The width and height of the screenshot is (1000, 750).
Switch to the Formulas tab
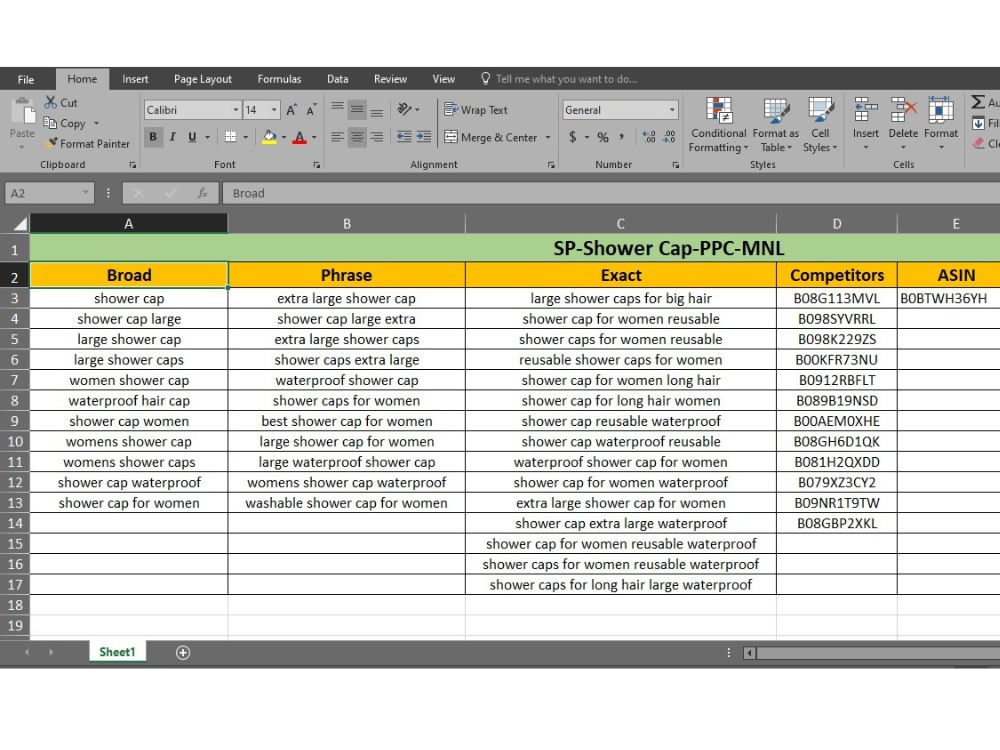pos(279,79)
